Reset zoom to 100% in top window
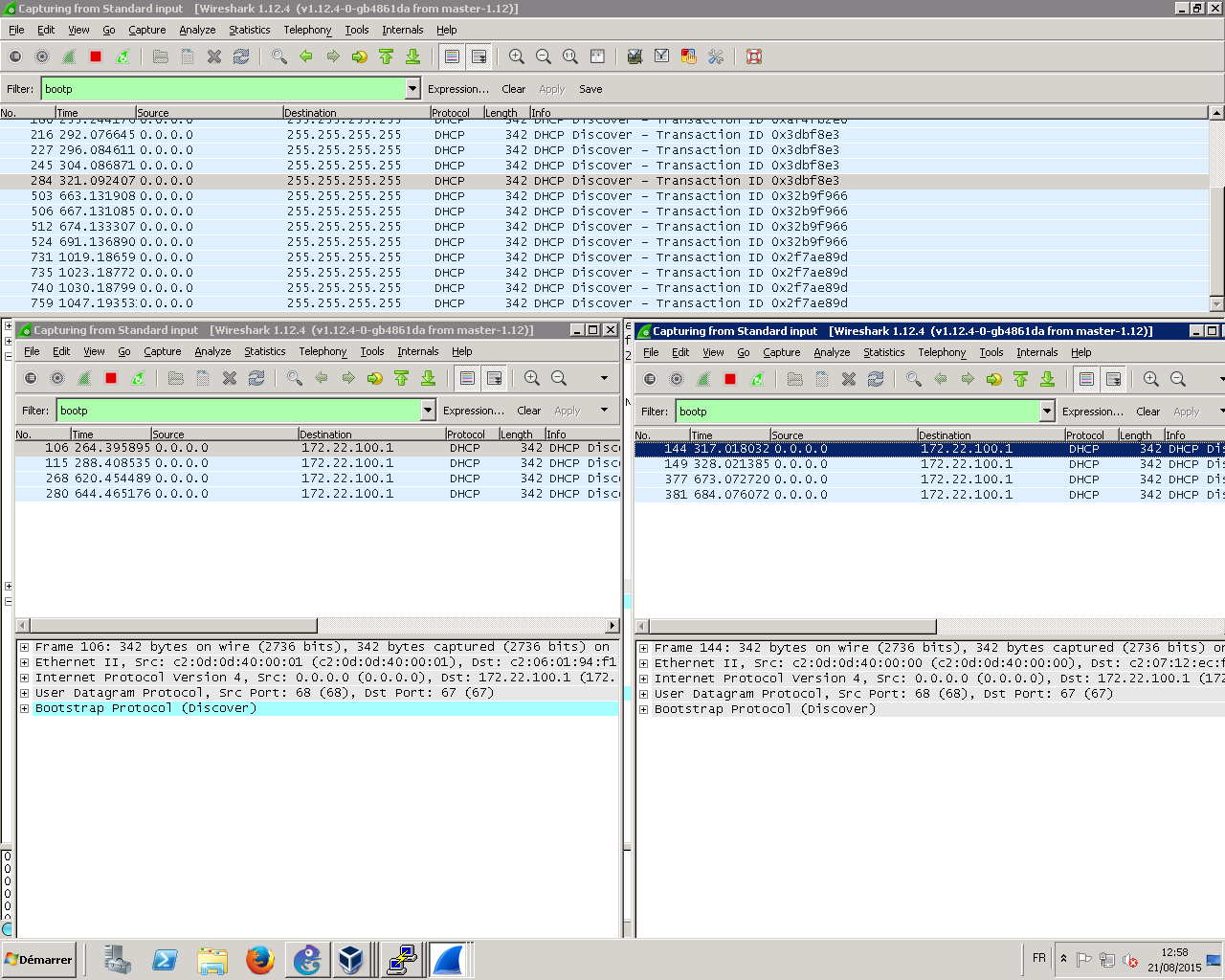The height and width of the screenshot is (980, 1225). tap(570, 56)
